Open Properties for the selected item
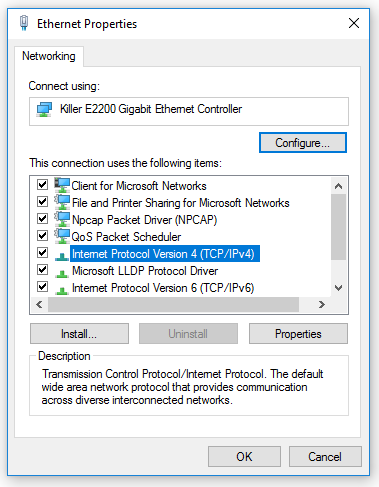This screenshot has width=379, height=487. 298,334
